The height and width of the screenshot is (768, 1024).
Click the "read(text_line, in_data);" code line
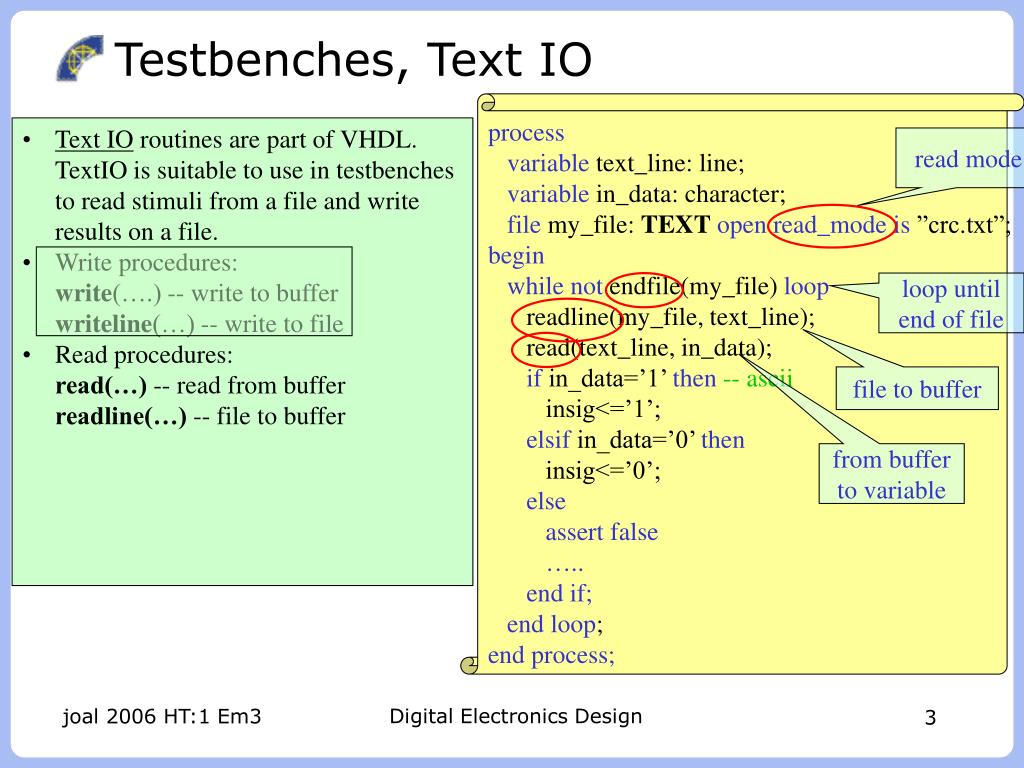[x=648, y=348]
